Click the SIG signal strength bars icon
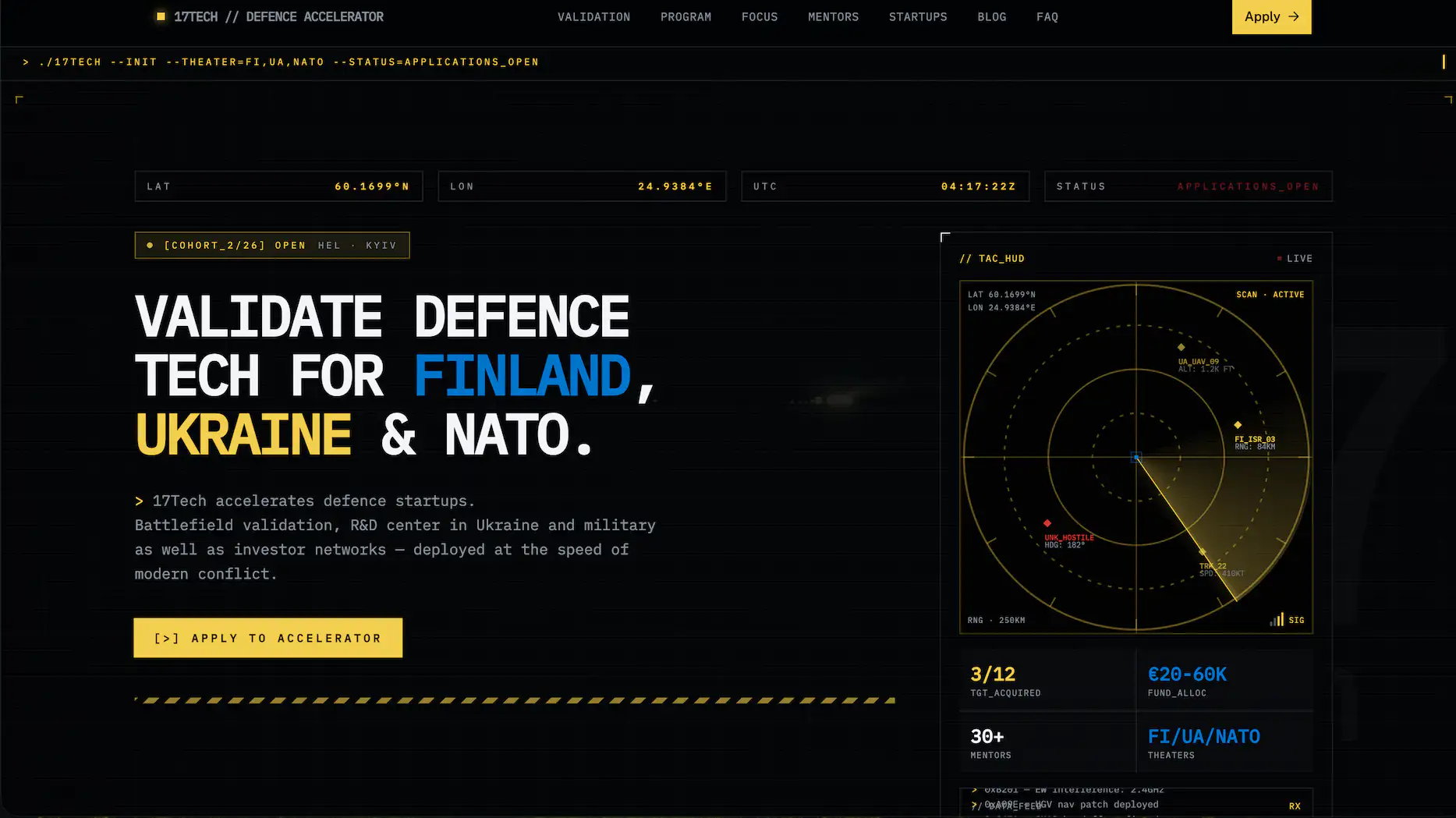Viewport: 1456px width, 818px height. [x=1277, y=619]
